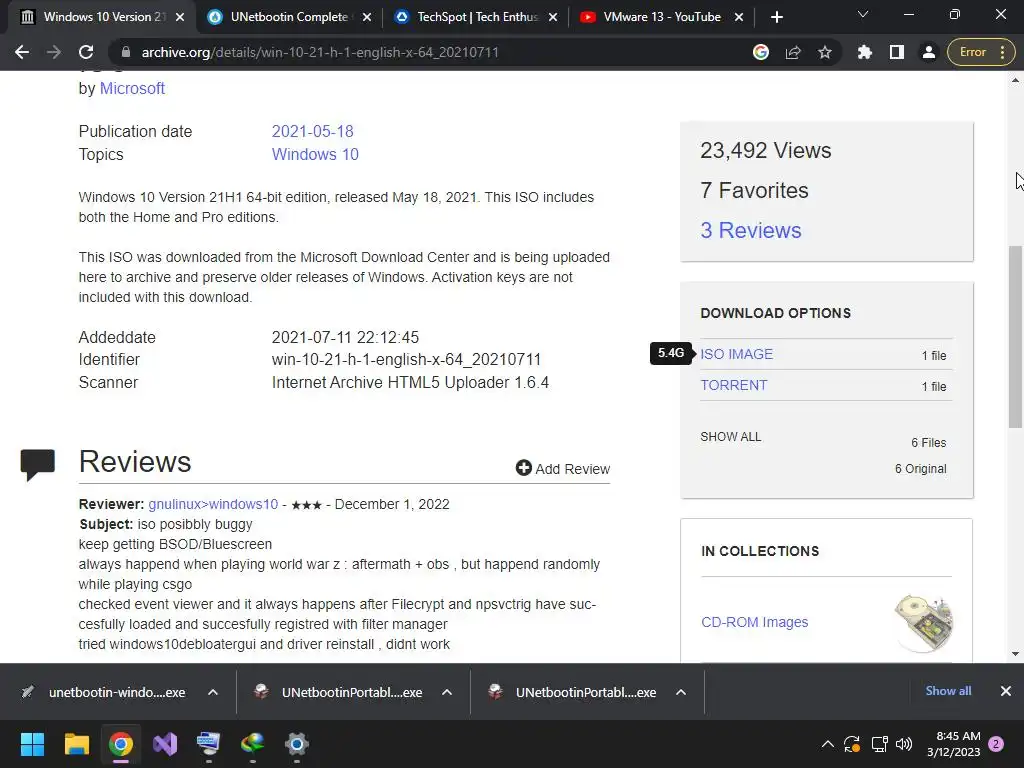
Task: Click the forward navigation arrow
Action: click(54, 52)
